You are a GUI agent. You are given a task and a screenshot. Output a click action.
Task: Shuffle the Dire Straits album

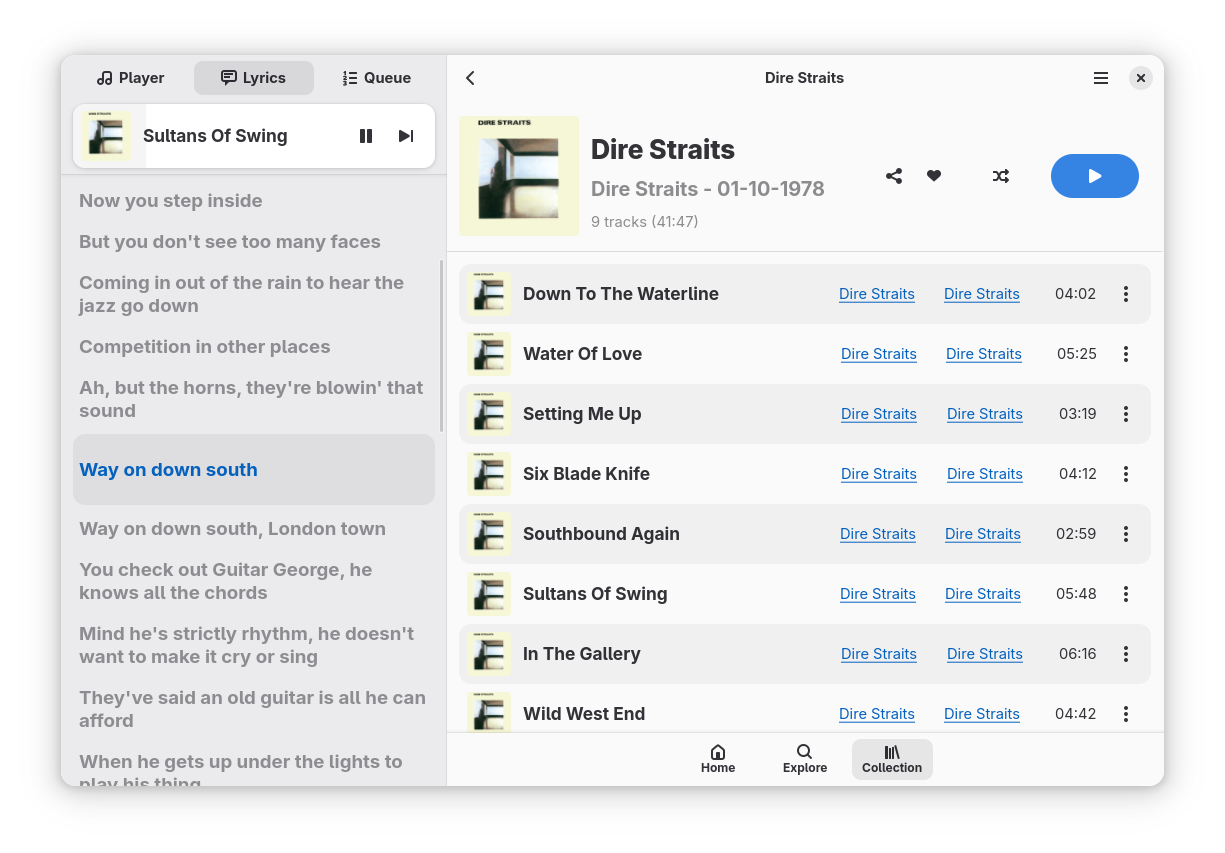click(1001, 176)
